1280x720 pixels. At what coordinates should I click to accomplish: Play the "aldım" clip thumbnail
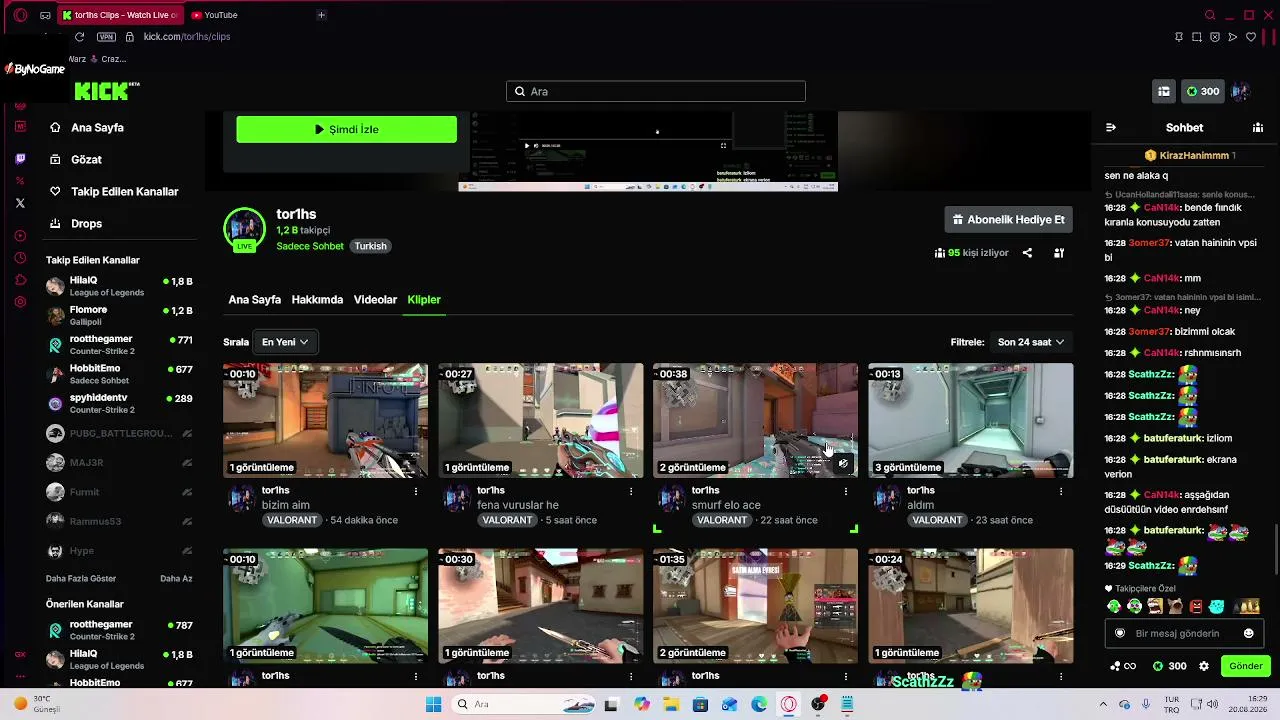pyautogui.click(x=970, y=420)
